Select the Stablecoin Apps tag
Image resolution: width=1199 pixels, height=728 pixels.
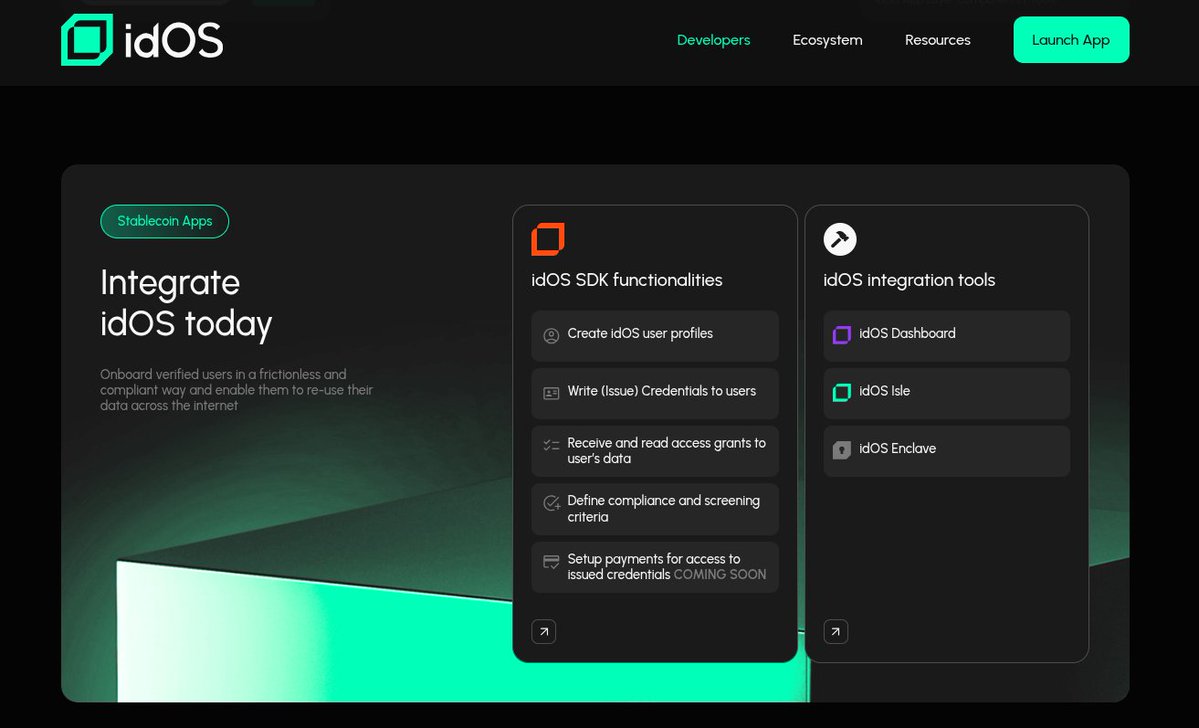tap(164, 221)
